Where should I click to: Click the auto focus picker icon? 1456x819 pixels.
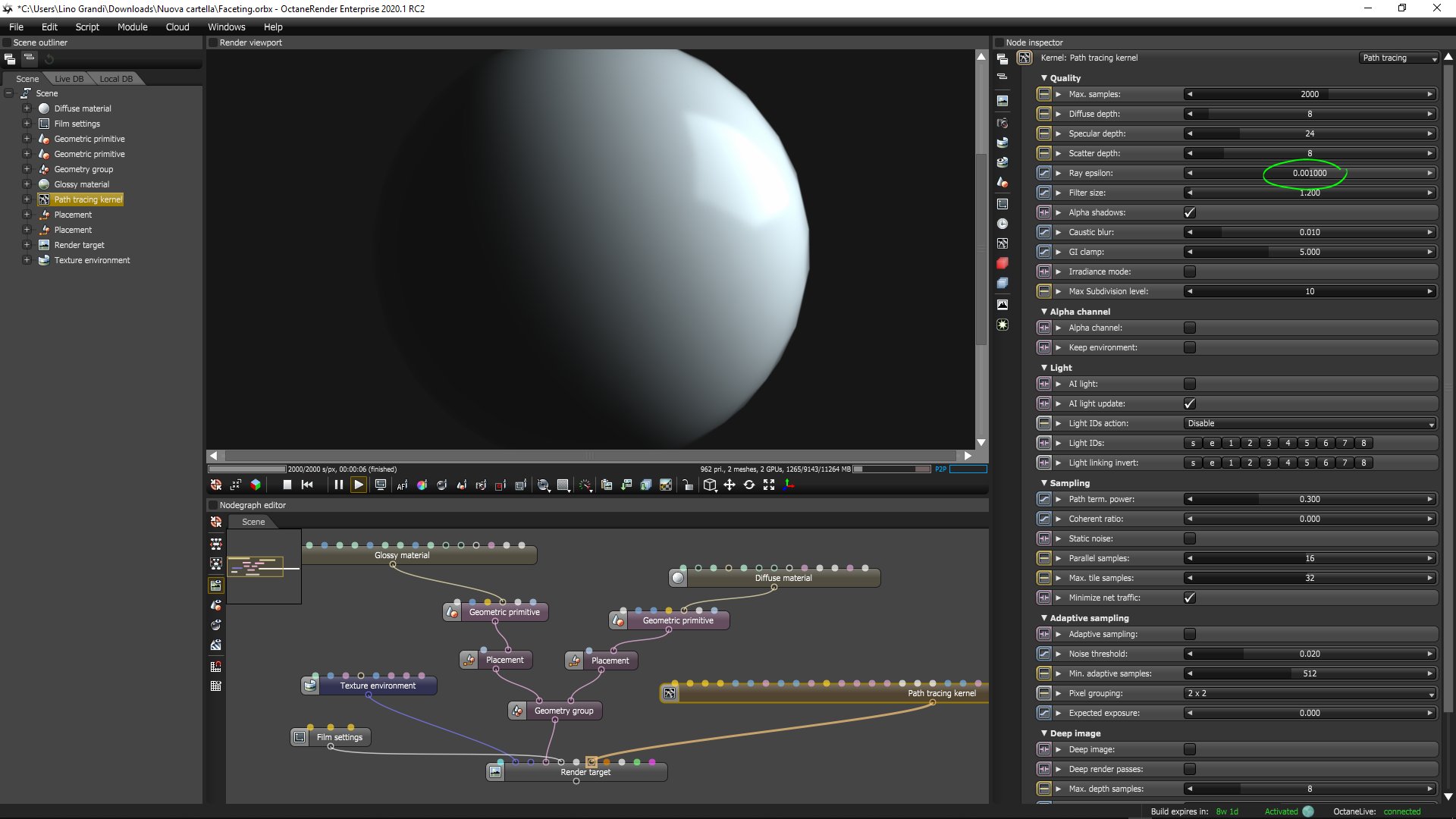[402, 485]
